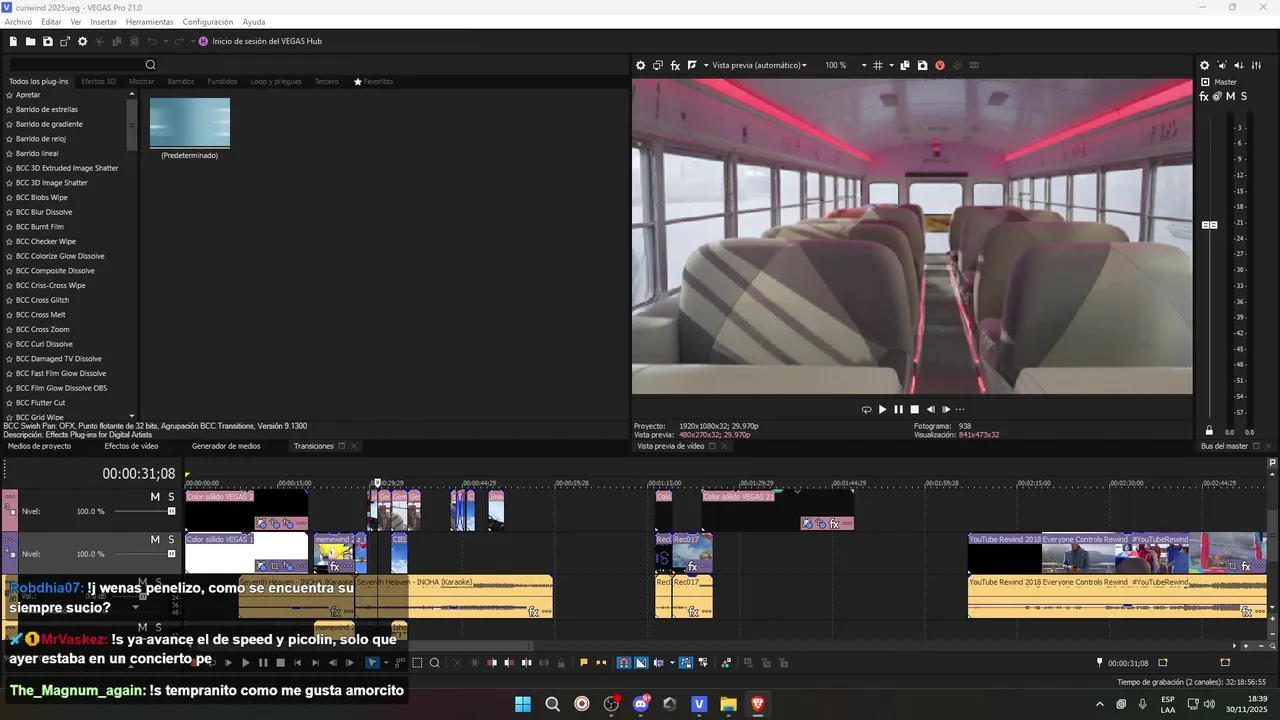The height and width of the screenshot is (720, 1280).
Task: Open the Vista previa (automático) quality dropdown
Action: click(759, 66)
